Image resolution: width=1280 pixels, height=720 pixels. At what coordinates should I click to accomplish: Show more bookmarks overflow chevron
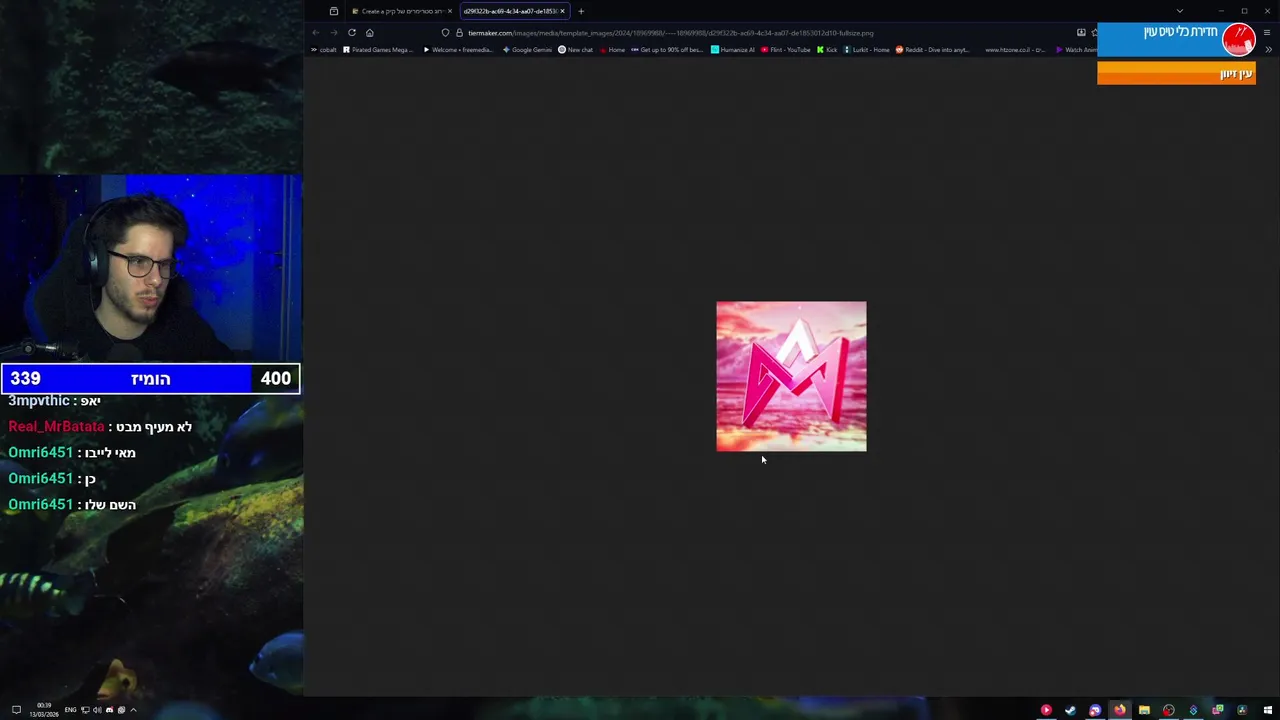[1269, 50]
